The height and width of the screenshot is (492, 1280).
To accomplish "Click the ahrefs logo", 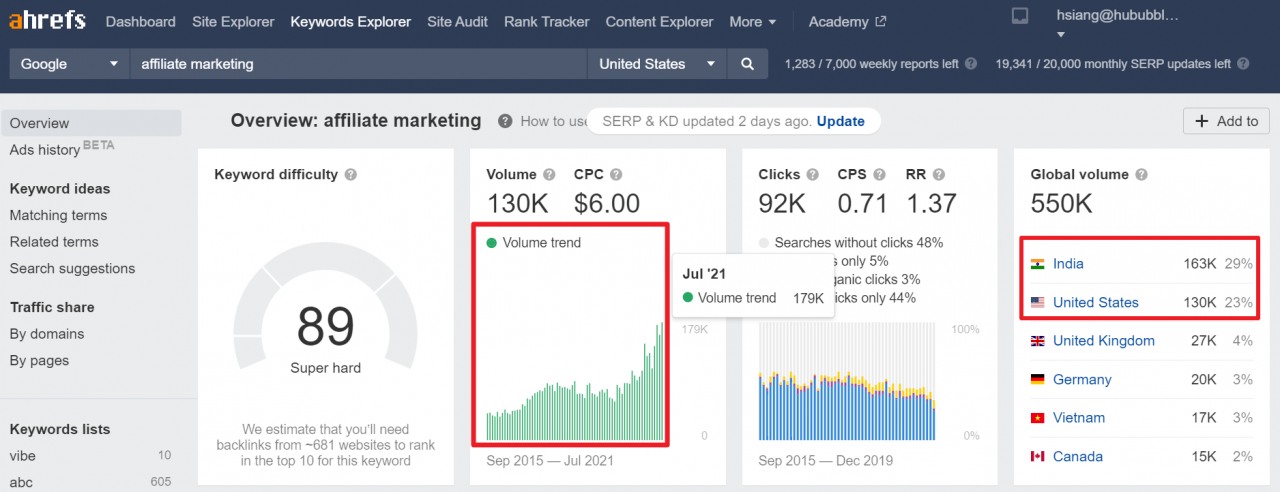I will (x=47, y=21).
